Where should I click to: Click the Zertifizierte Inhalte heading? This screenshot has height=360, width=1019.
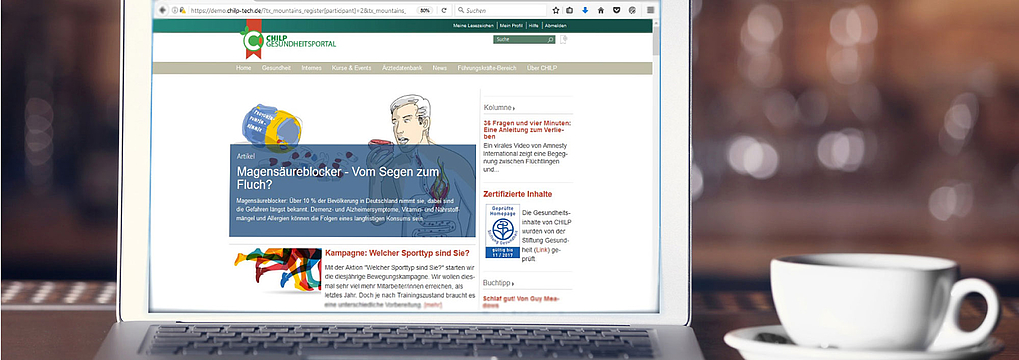[x=518, y=194]
